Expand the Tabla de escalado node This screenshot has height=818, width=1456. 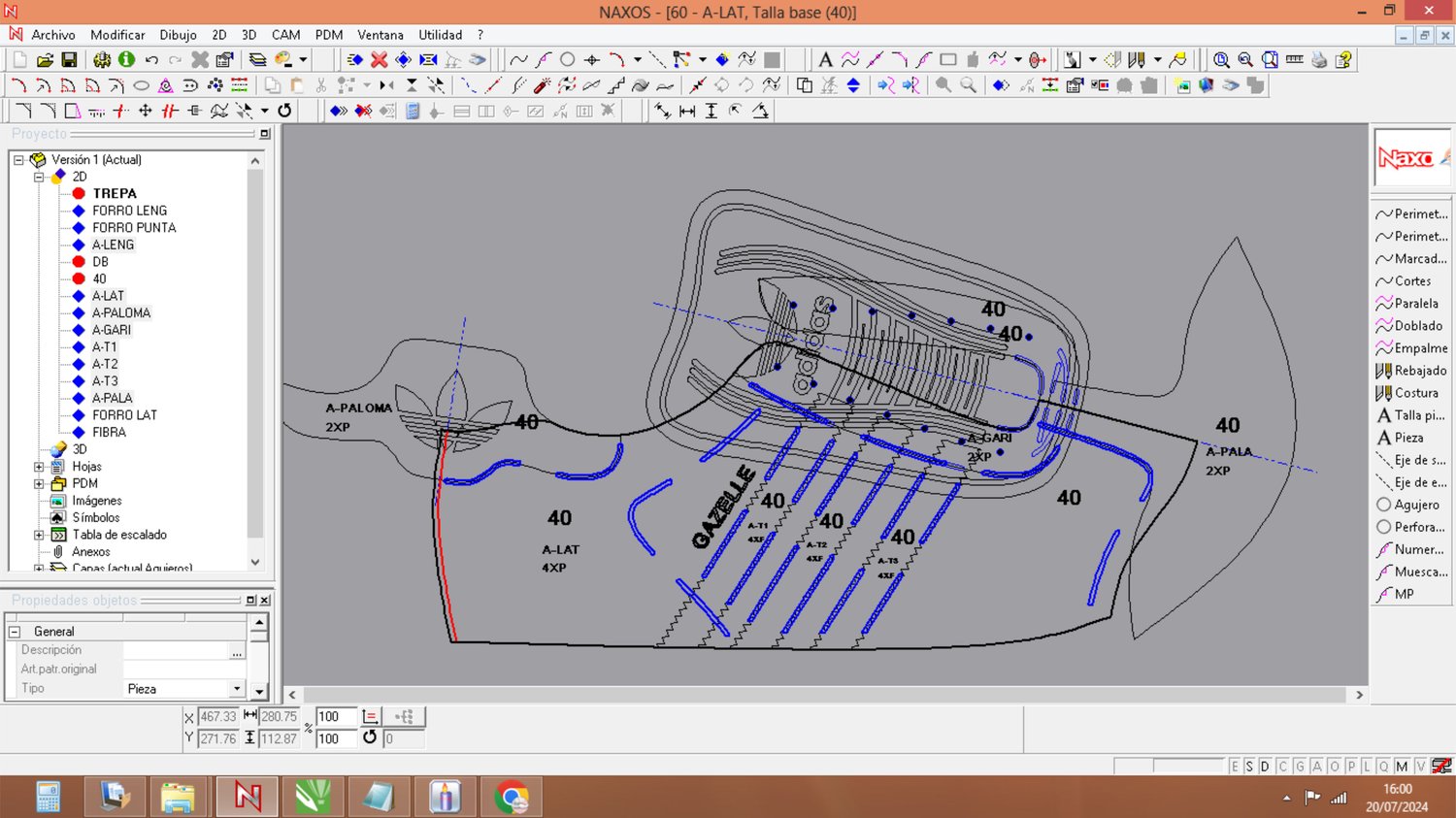click(x=39, y=535)
